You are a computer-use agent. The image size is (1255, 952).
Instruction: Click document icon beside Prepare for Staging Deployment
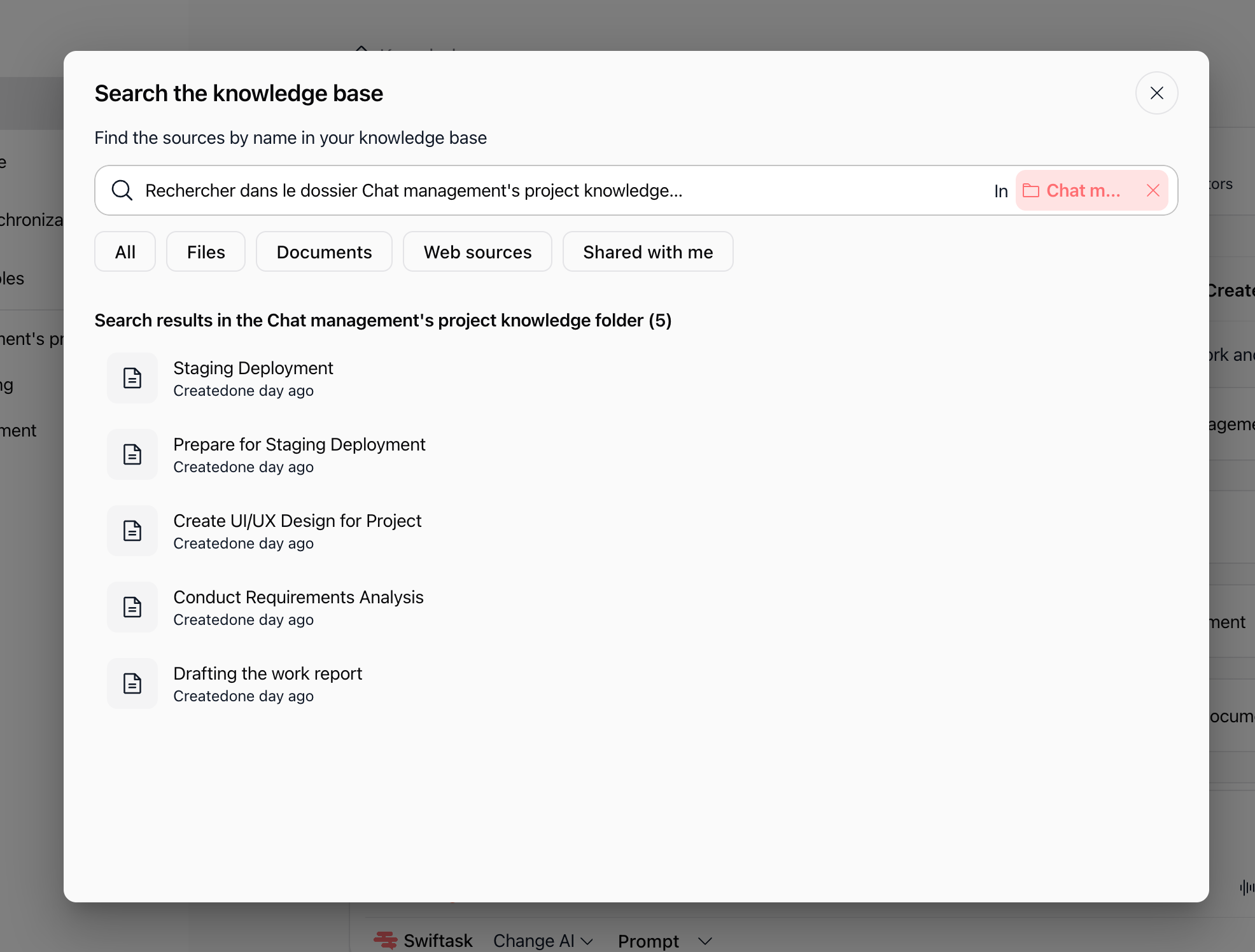[132, 454]
